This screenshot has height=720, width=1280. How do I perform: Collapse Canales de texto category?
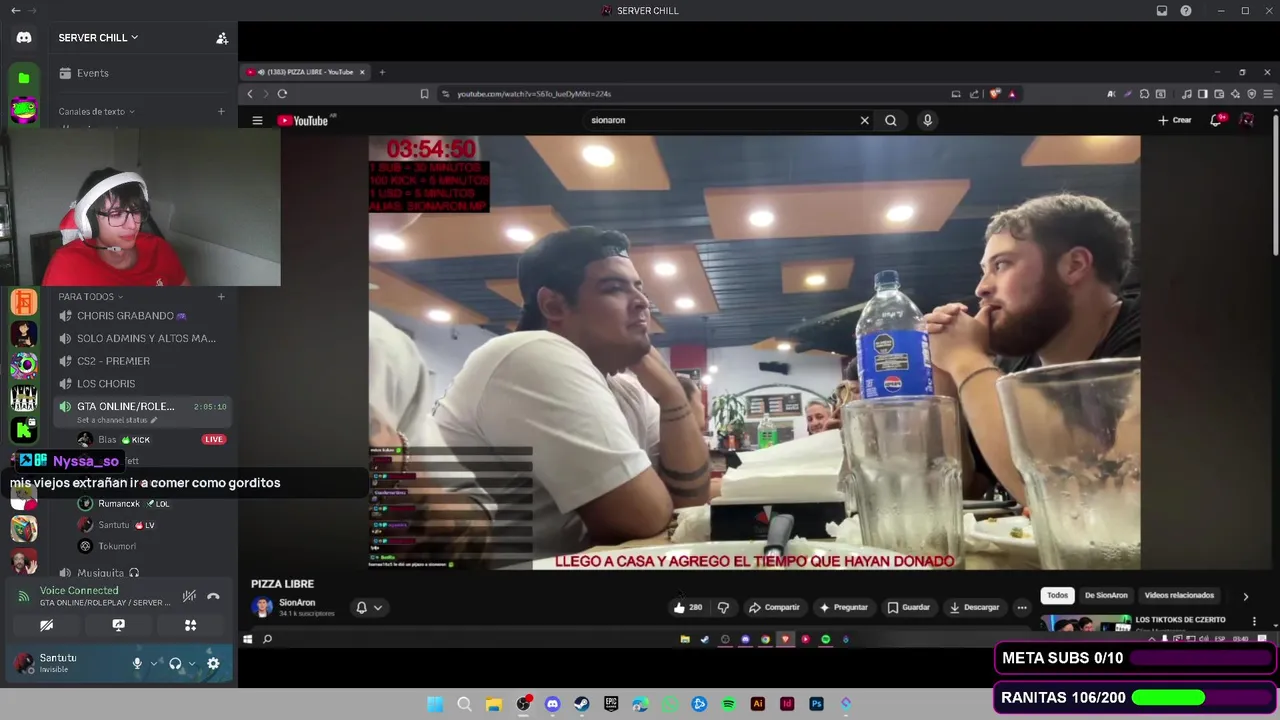[96, 112]
